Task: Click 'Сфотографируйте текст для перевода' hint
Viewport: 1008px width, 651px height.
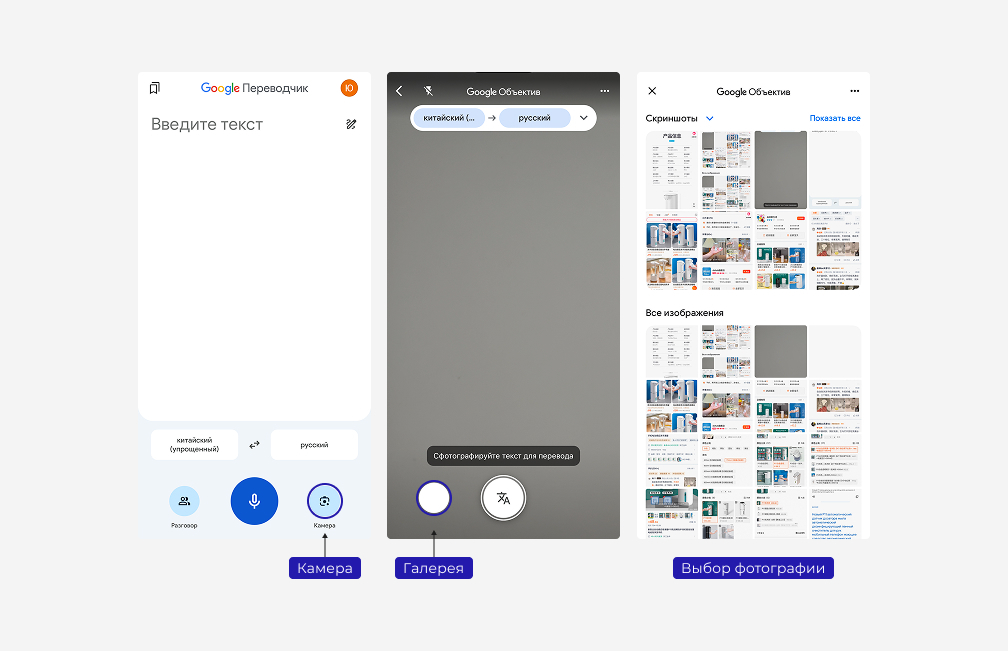Action: pos(503,456)
